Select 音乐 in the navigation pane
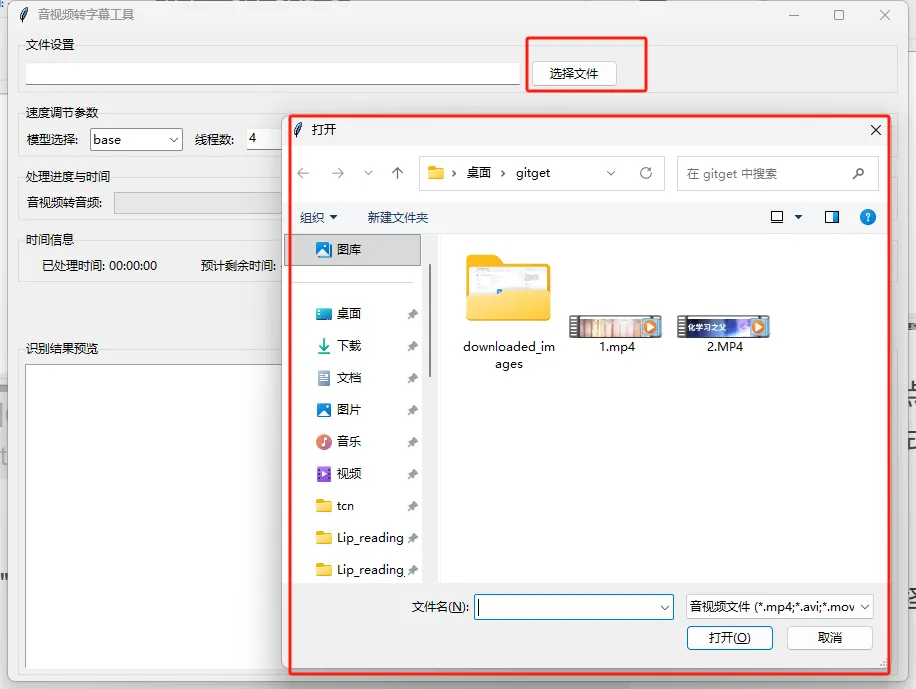Image resolution: width=916 pixels, height=689 pixels. click(x=349, y=442)
